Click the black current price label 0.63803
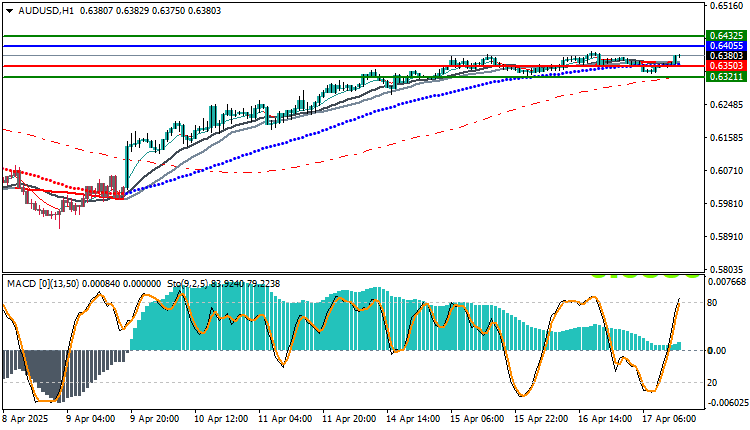Viewport: 750px width, 430px height. coord(726,56)
